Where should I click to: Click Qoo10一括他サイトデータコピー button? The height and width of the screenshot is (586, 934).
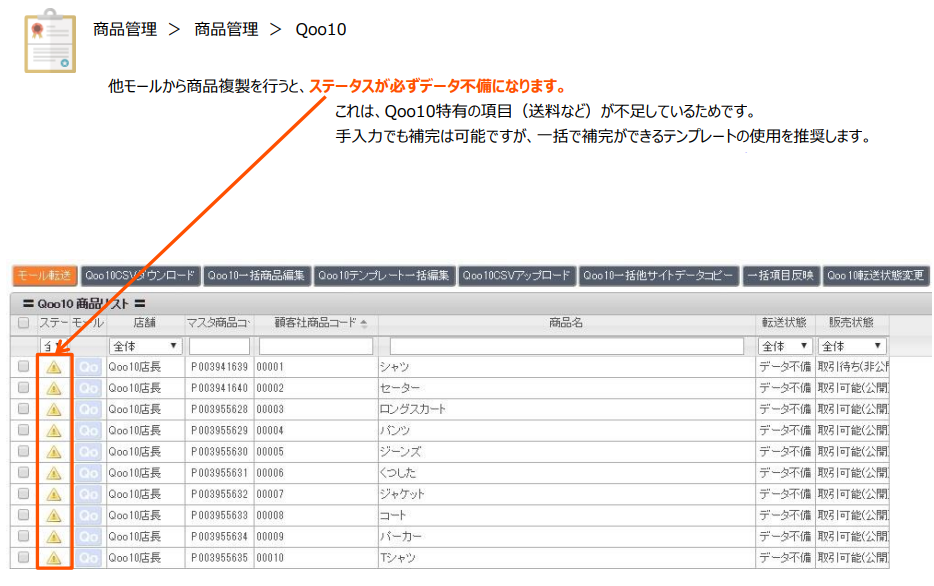[x=658, y=276]
